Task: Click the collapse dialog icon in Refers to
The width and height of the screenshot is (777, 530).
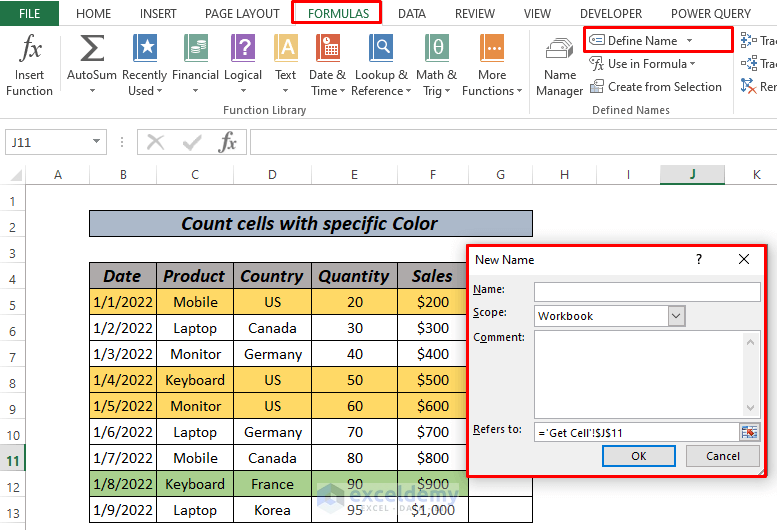Action: (749, 431)
